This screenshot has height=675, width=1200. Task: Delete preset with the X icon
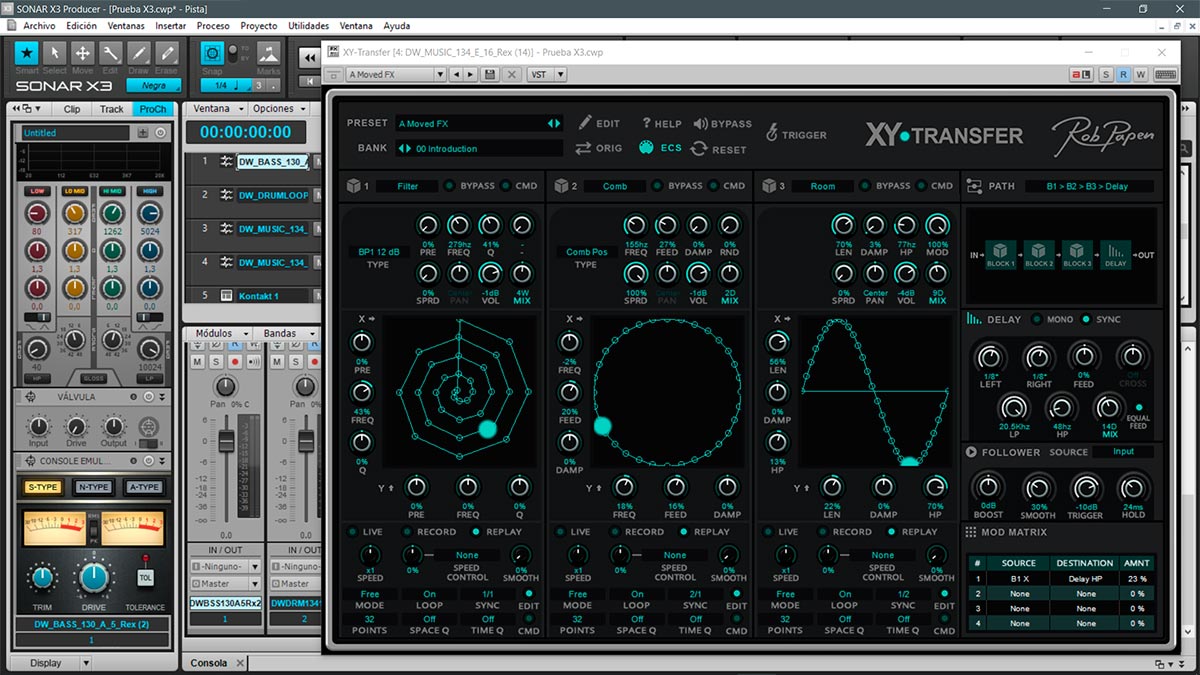click(x=513, y=74)
